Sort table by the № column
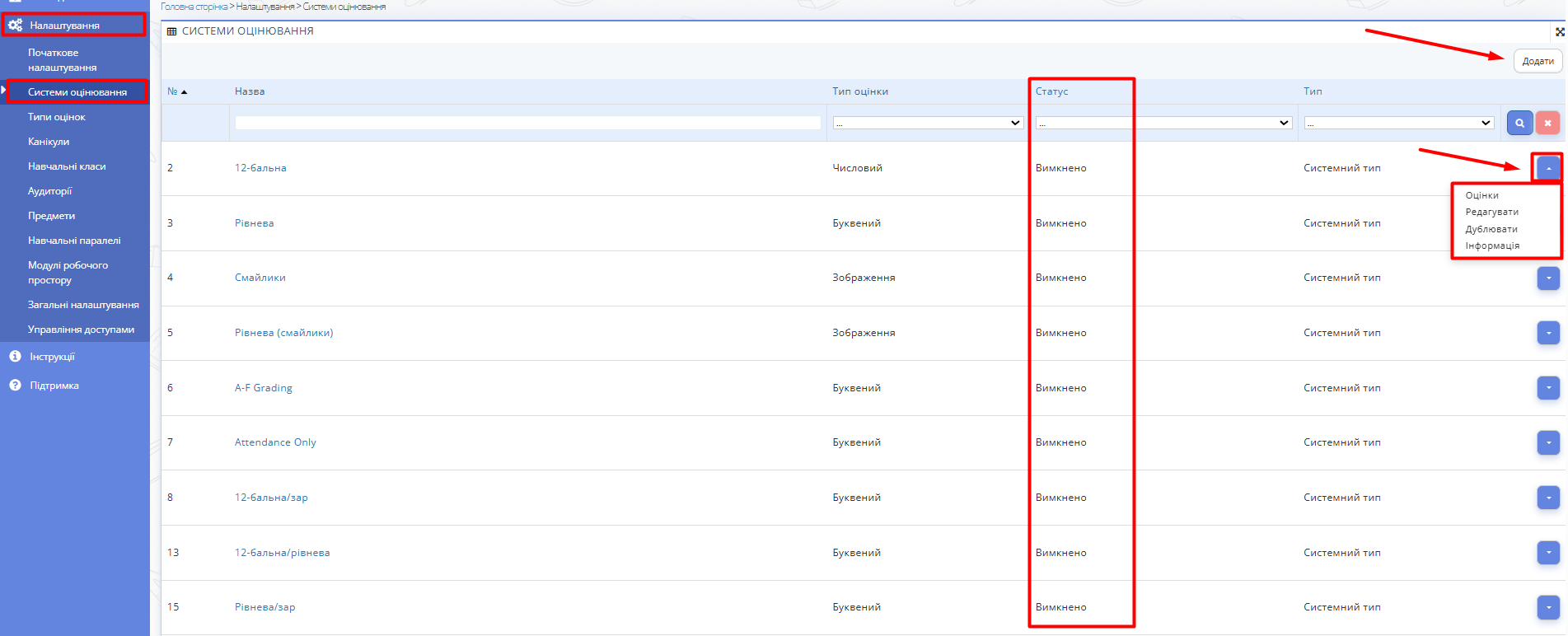Screen dimensions: 1568x636 coord(177,91)
